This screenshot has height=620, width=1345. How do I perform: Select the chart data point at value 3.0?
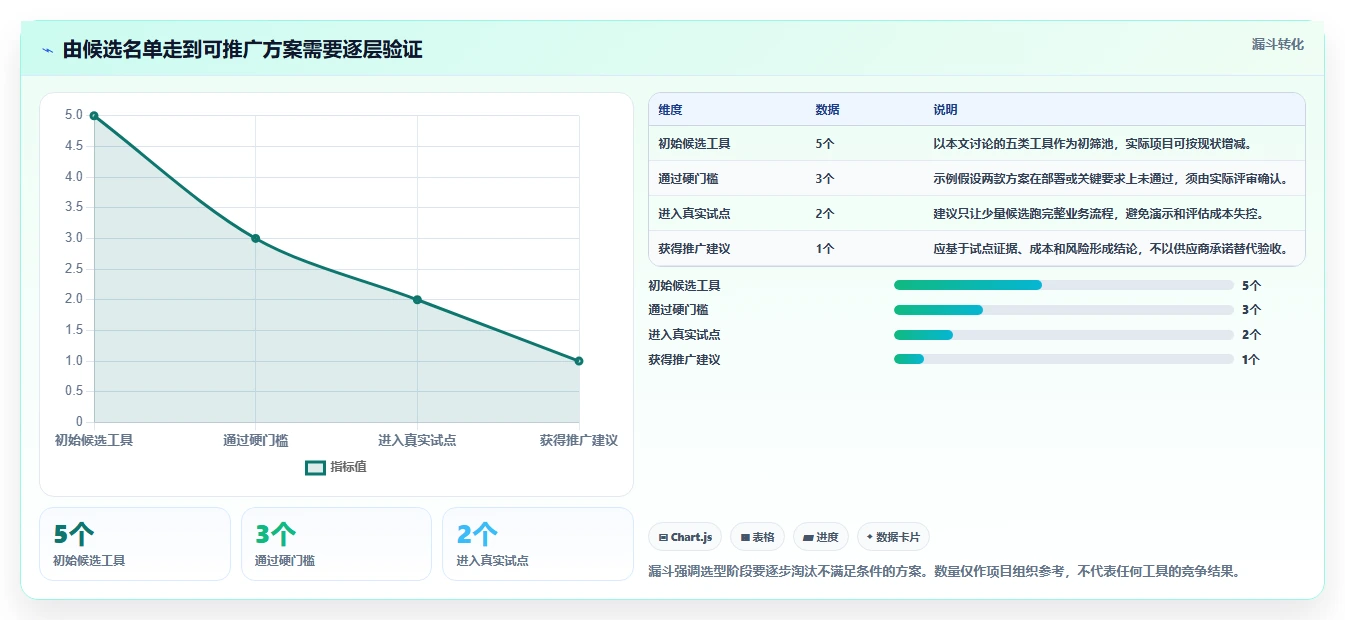pos(256,238)
